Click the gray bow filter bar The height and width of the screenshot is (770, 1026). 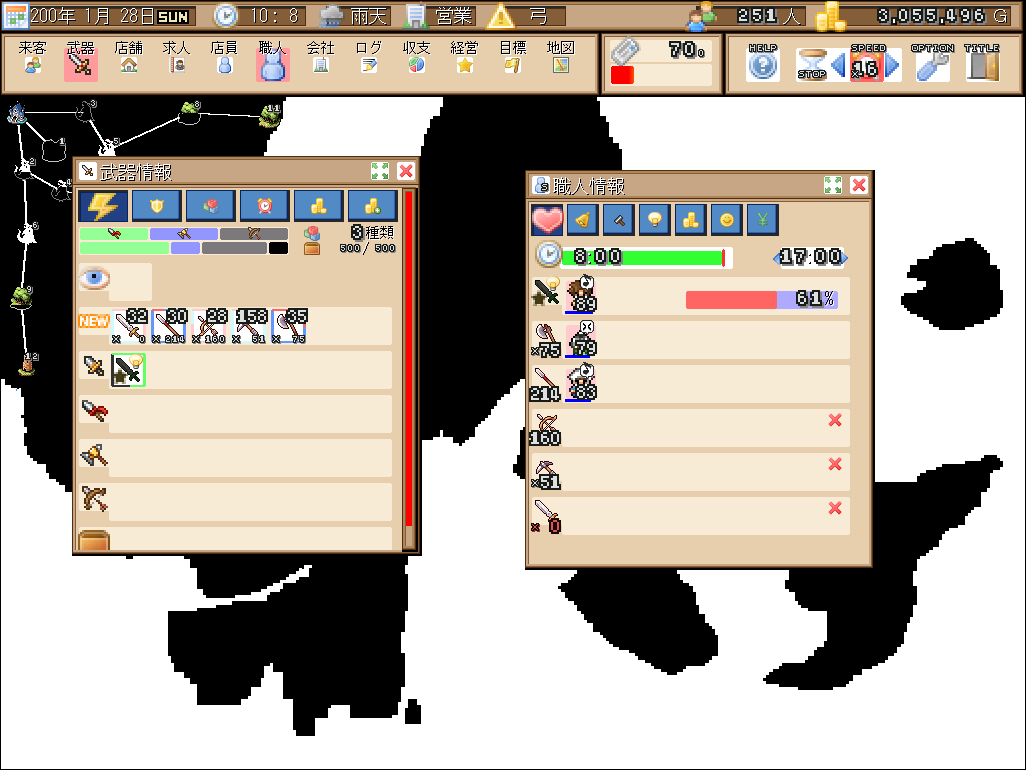point(254,234)
